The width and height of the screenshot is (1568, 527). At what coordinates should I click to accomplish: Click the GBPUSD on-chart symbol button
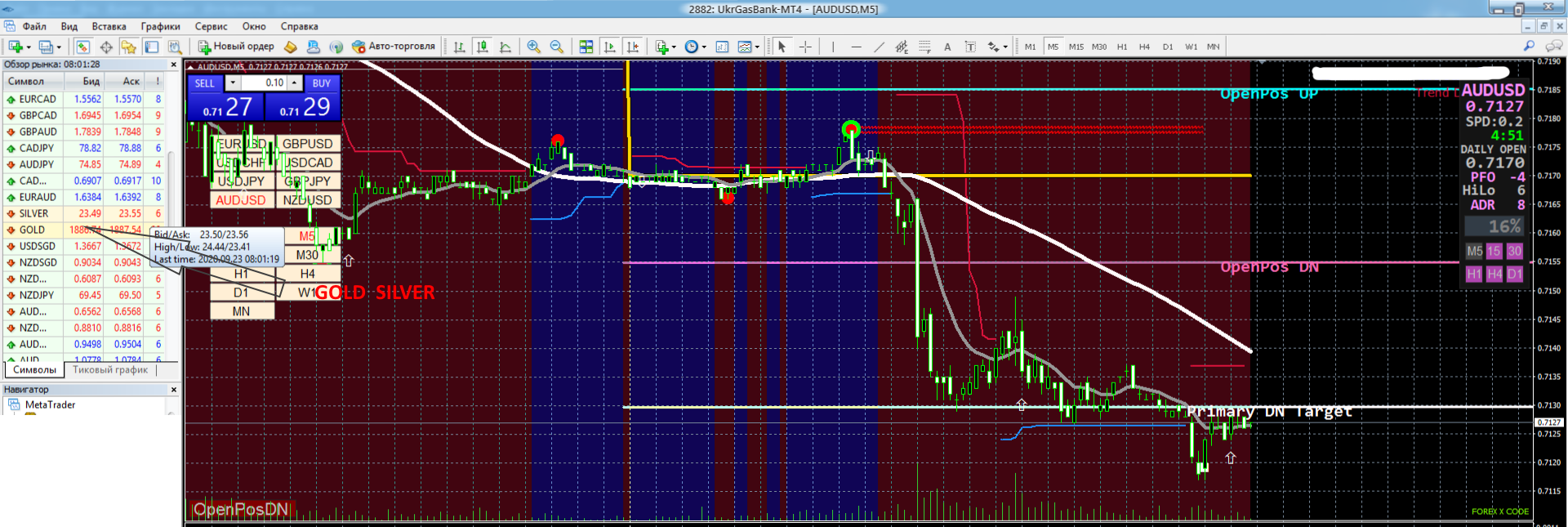[307, 144]
